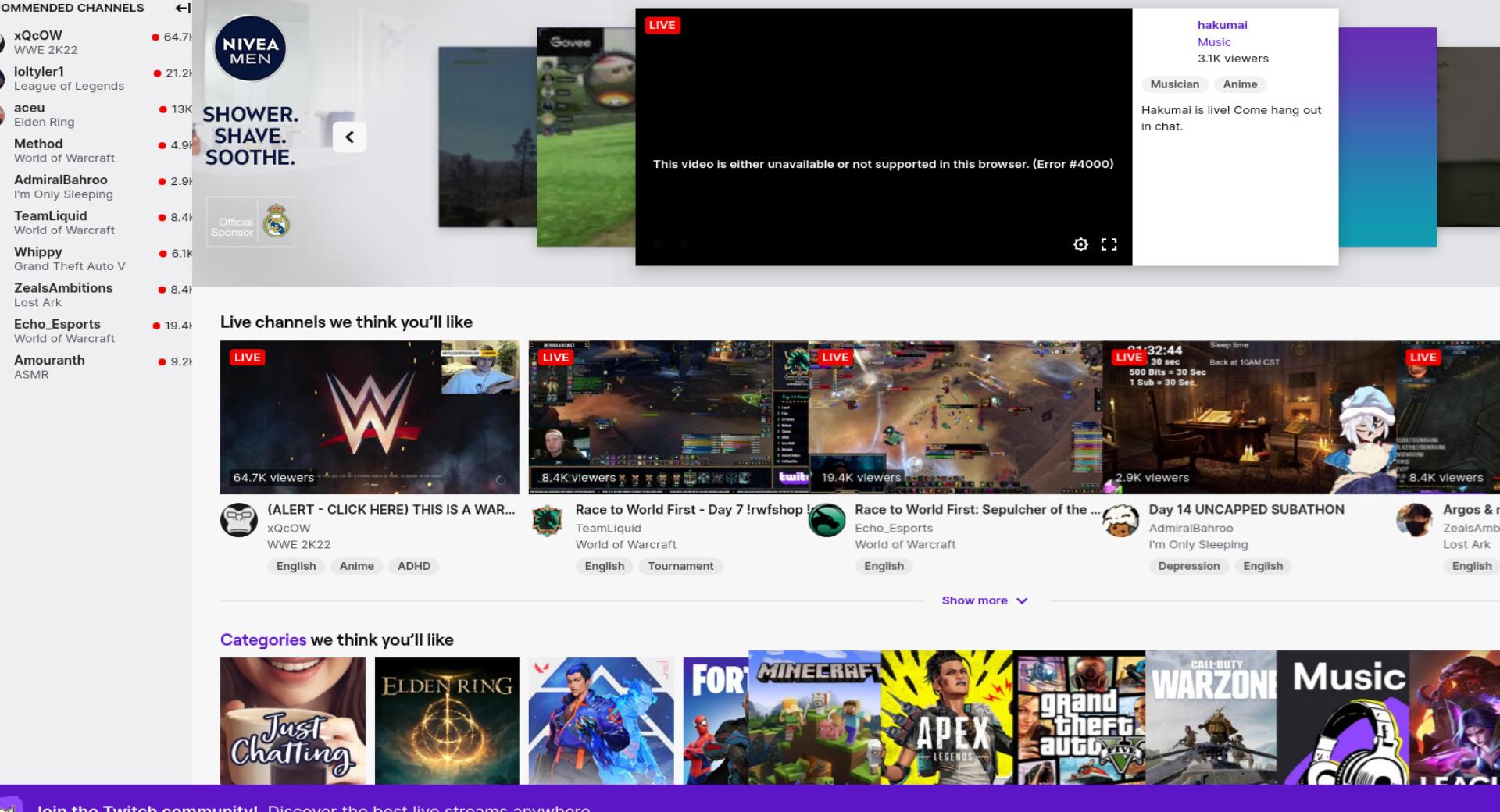Image resolution: width=1500 pixels, height=812 pixels.
Task: Open ZealsAmbitions channel avatar
Action: click(1415, 520)
